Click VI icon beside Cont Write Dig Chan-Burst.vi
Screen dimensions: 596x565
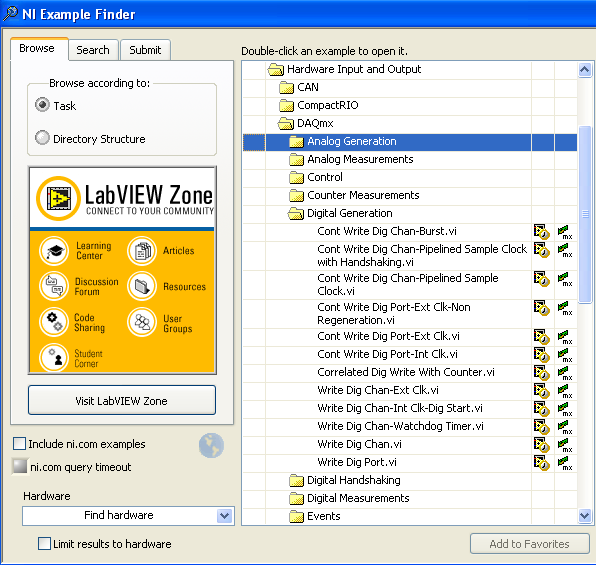(542, 231)
